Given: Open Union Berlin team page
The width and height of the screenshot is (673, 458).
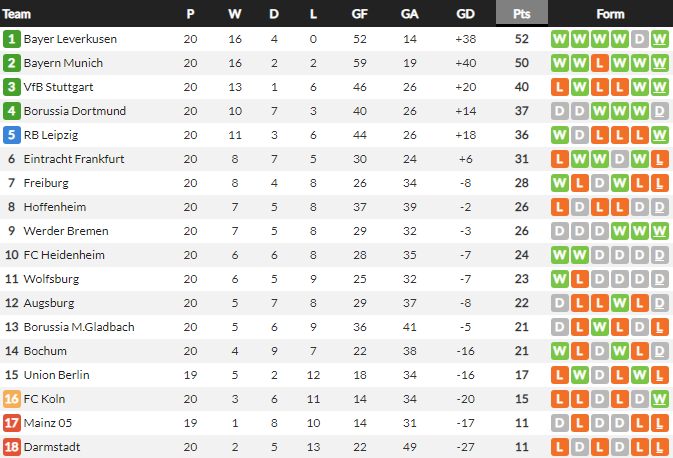Looking at the screenshot, I should coord(56,375).
